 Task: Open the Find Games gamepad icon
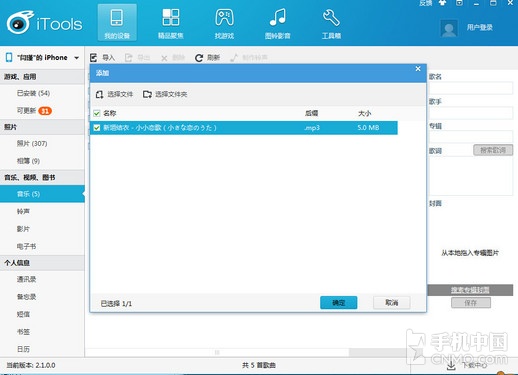coord(224,17)
